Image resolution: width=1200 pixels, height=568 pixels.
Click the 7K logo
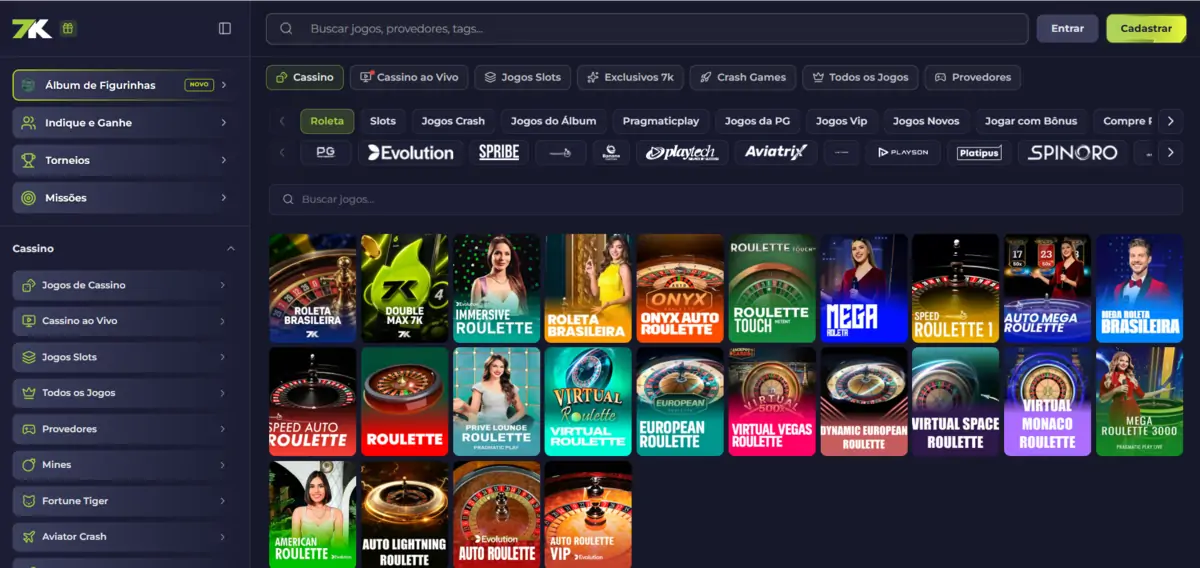31,29
